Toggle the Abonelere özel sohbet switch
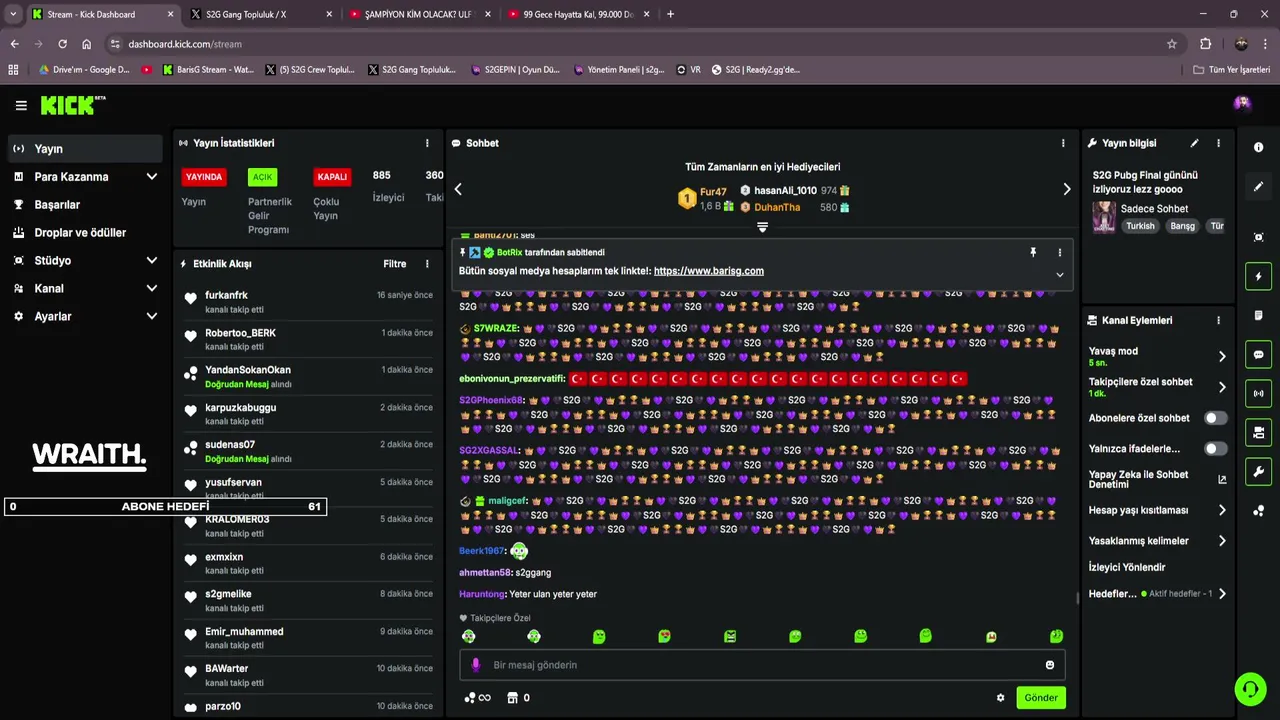Screen dimensions: 1280x720 point(1215,418)
